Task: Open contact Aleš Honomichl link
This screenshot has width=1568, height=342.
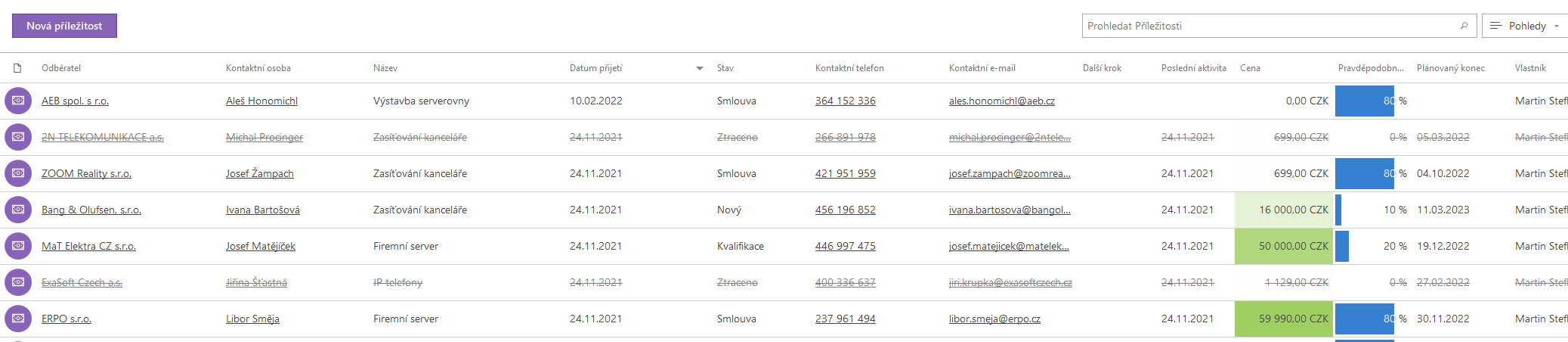Action: [261, 101]
